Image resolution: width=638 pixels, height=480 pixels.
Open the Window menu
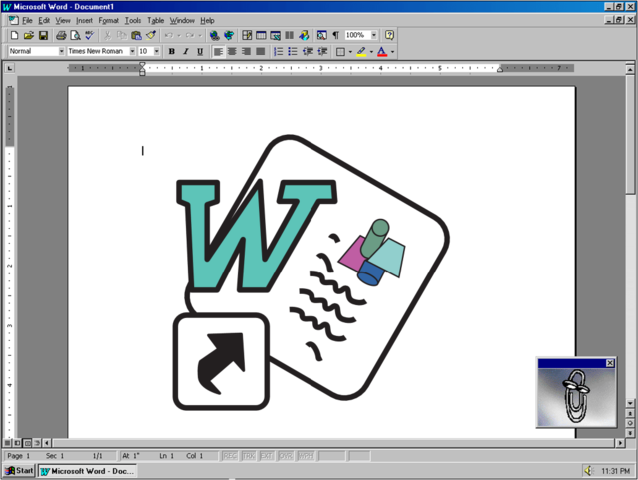coord(182,20)
